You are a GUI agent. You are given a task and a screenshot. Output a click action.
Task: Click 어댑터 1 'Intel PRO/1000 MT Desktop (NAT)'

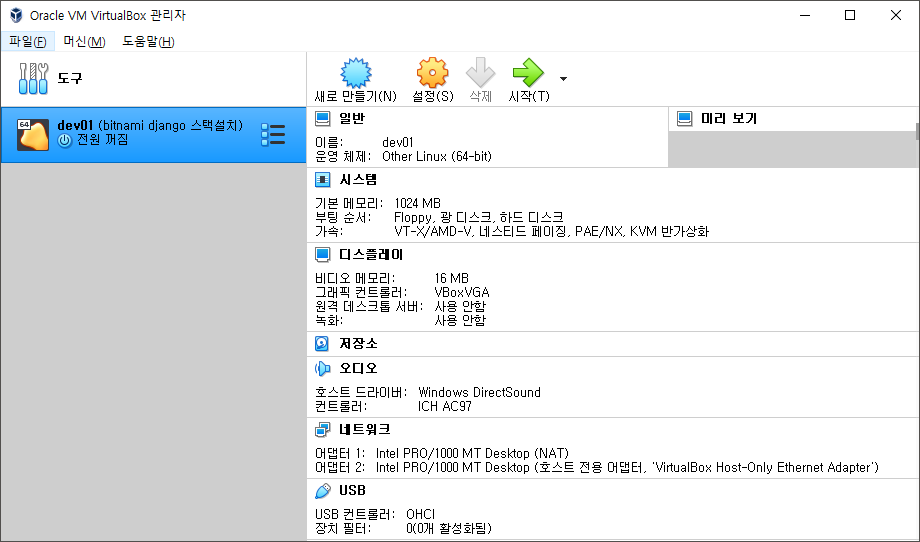472,453
